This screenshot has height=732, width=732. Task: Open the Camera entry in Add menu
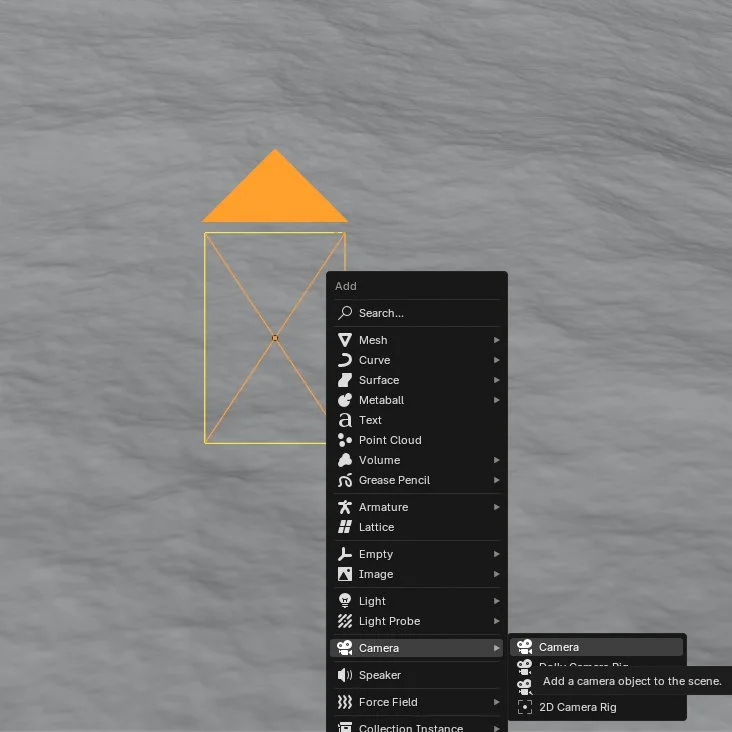point(416,648)
